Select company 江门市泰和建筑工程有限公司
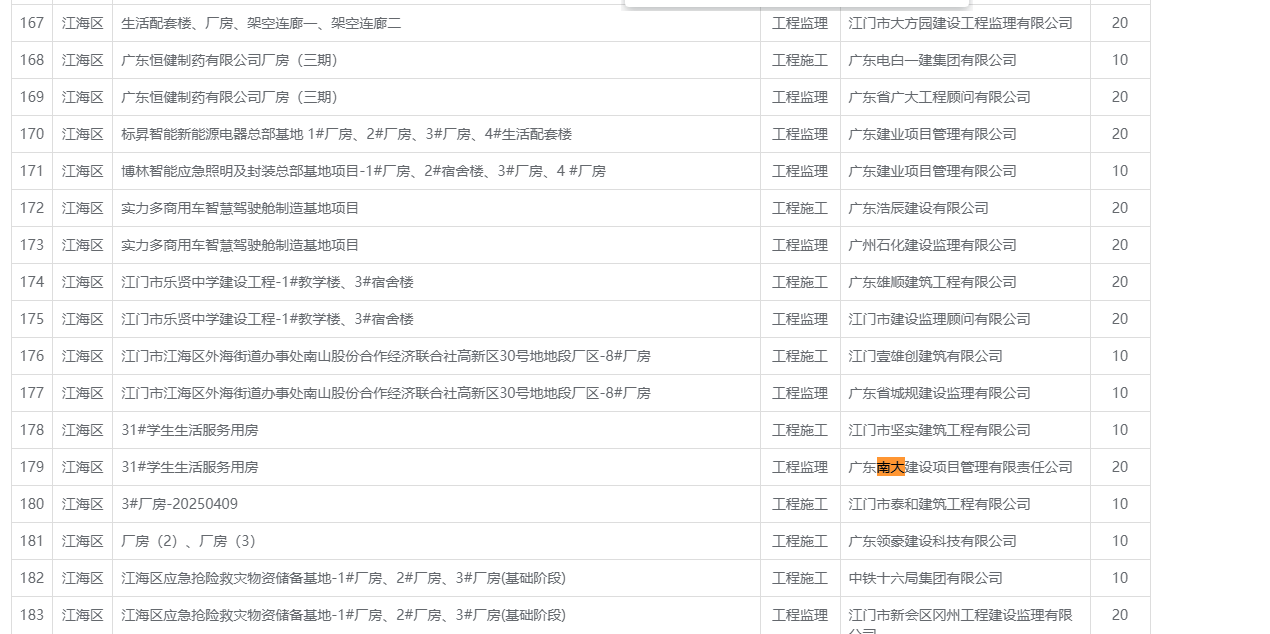The image size is (1270, 634). (x=939, y=504)
